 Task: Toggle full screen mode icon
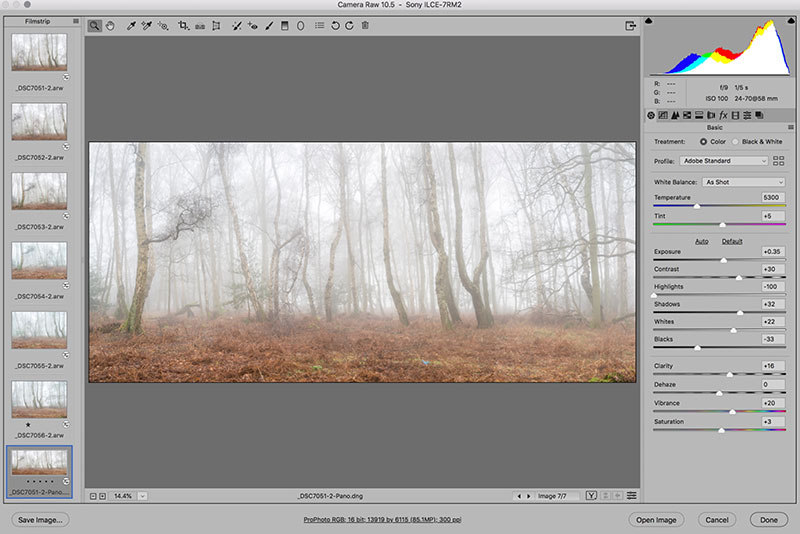tap(631, 26)
